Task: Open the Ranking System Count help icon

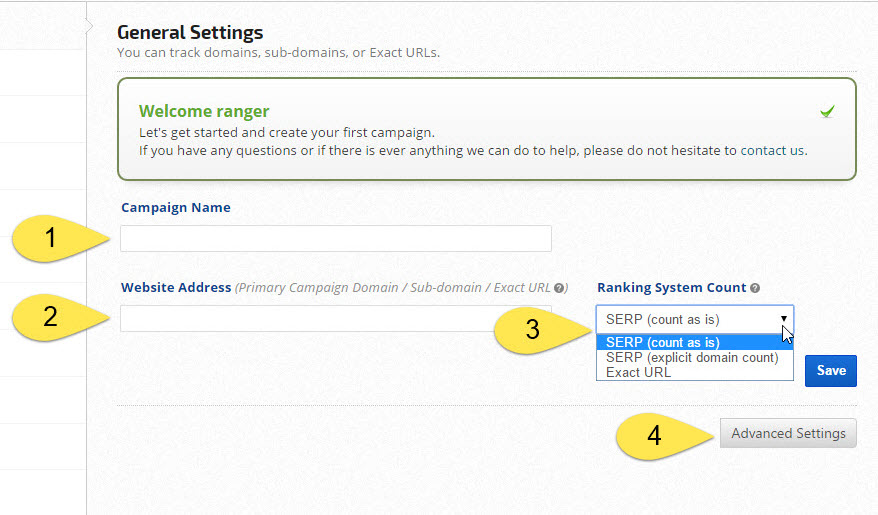Action: [755, 288]
